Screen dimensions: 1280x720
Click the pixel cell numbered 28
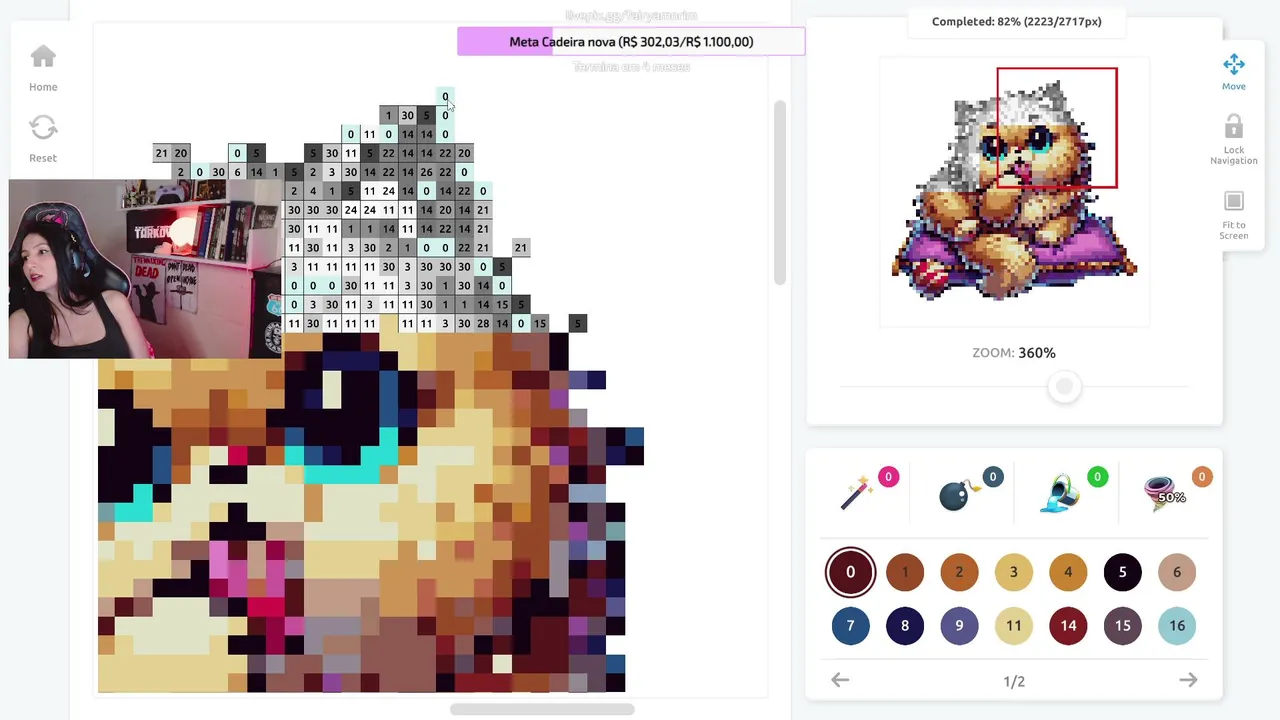[483, 324]
